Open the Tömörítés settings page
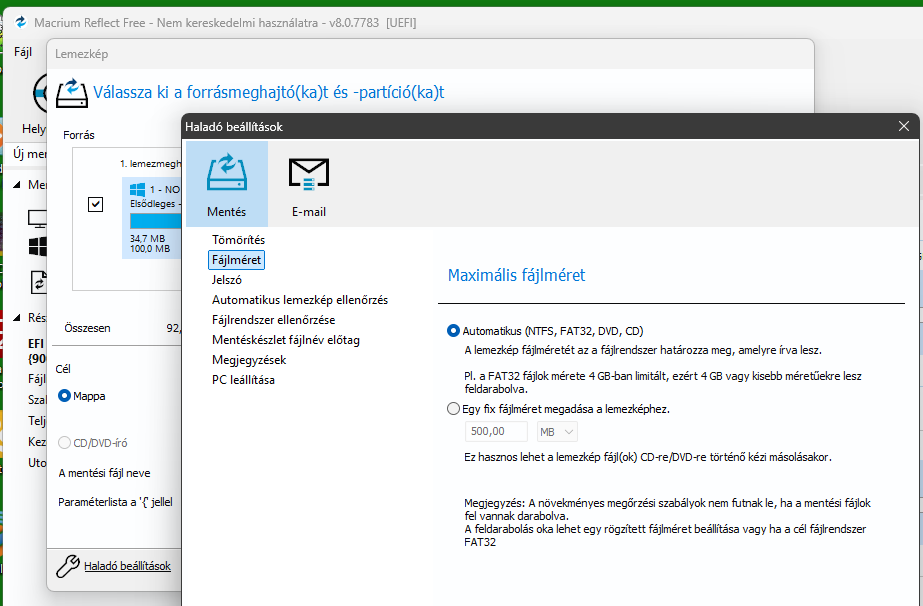This screenshot has height=606, width=923. pos(238,240)
